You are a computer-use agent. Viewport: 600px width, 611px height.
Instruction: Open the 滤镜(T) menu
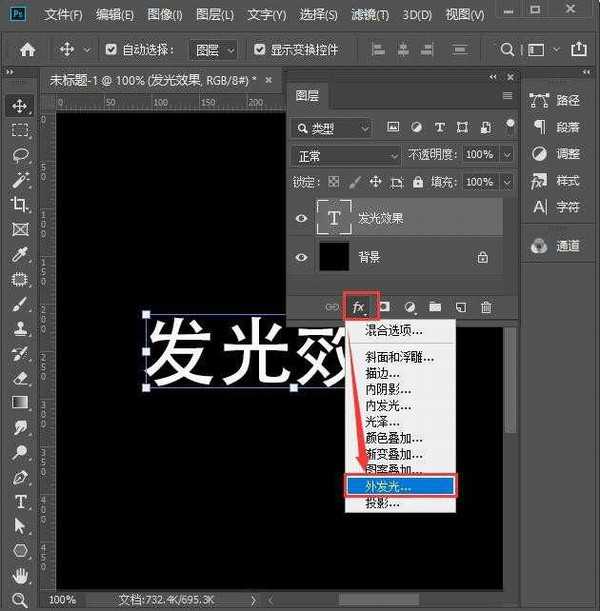pos(372,15)
